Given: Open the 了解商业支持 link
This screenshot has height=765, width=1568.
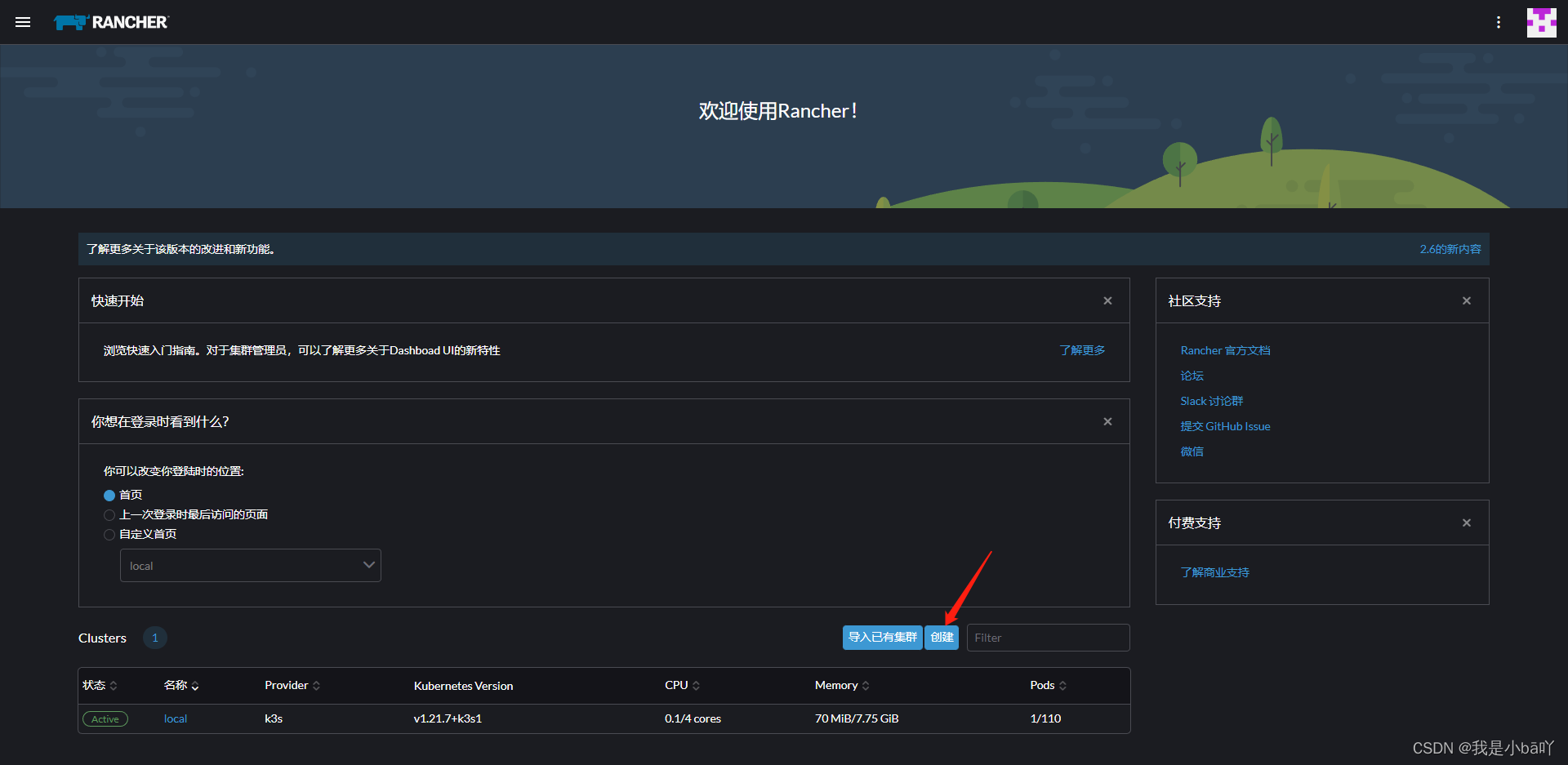Looking at the screenshot, I should click(x=1214, y=572).
